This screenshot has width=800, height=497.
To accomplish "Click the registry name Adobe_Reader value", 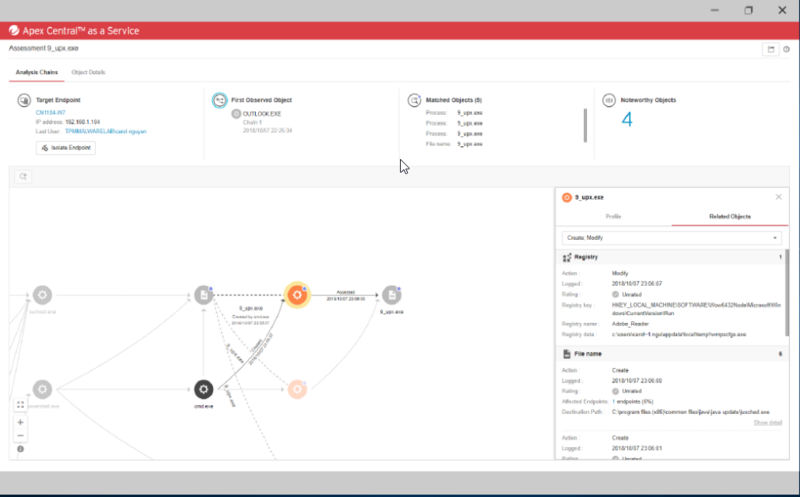I will 630,324.
